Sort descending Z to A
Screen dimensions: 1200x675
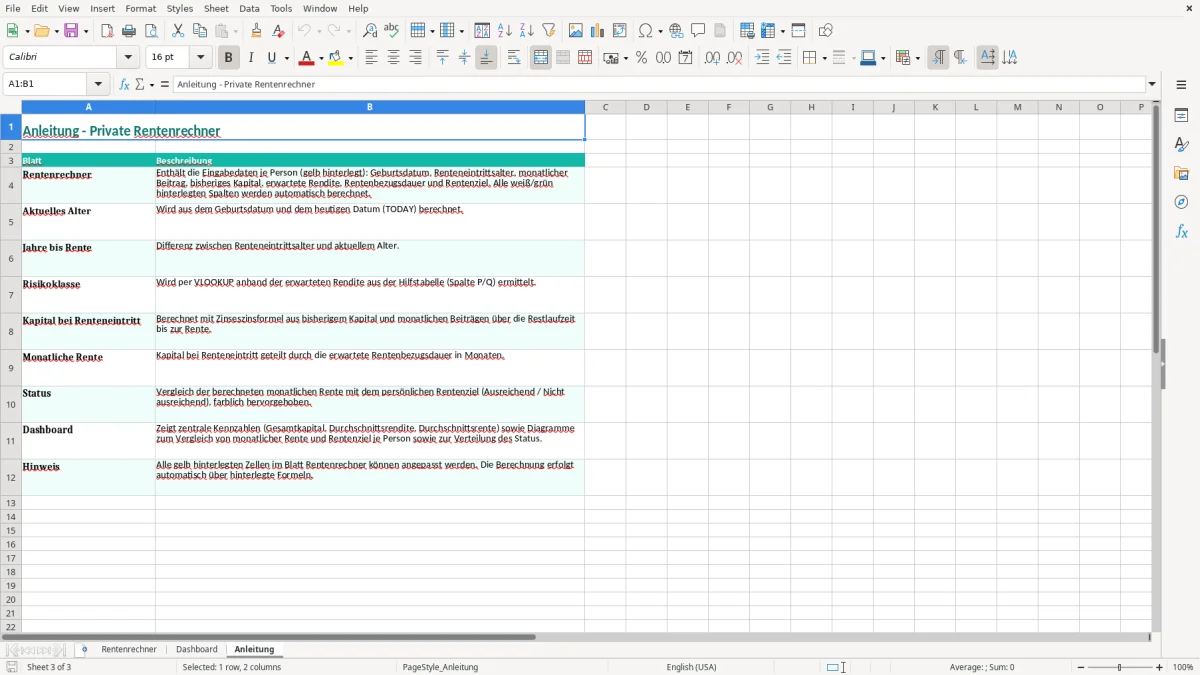pyautogui.click(x=527, y=31)
